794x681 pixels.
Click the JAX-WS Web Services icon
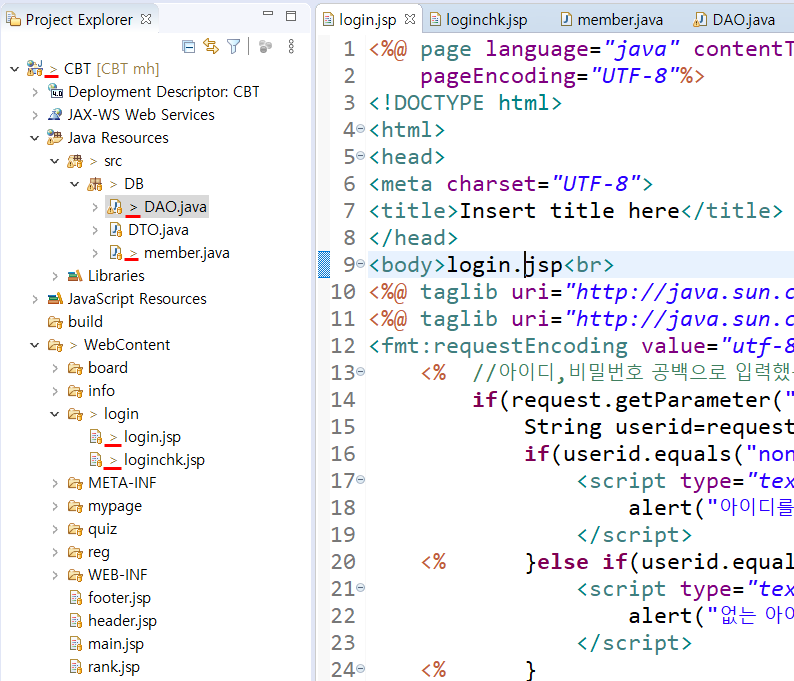[x=55, y=114]
